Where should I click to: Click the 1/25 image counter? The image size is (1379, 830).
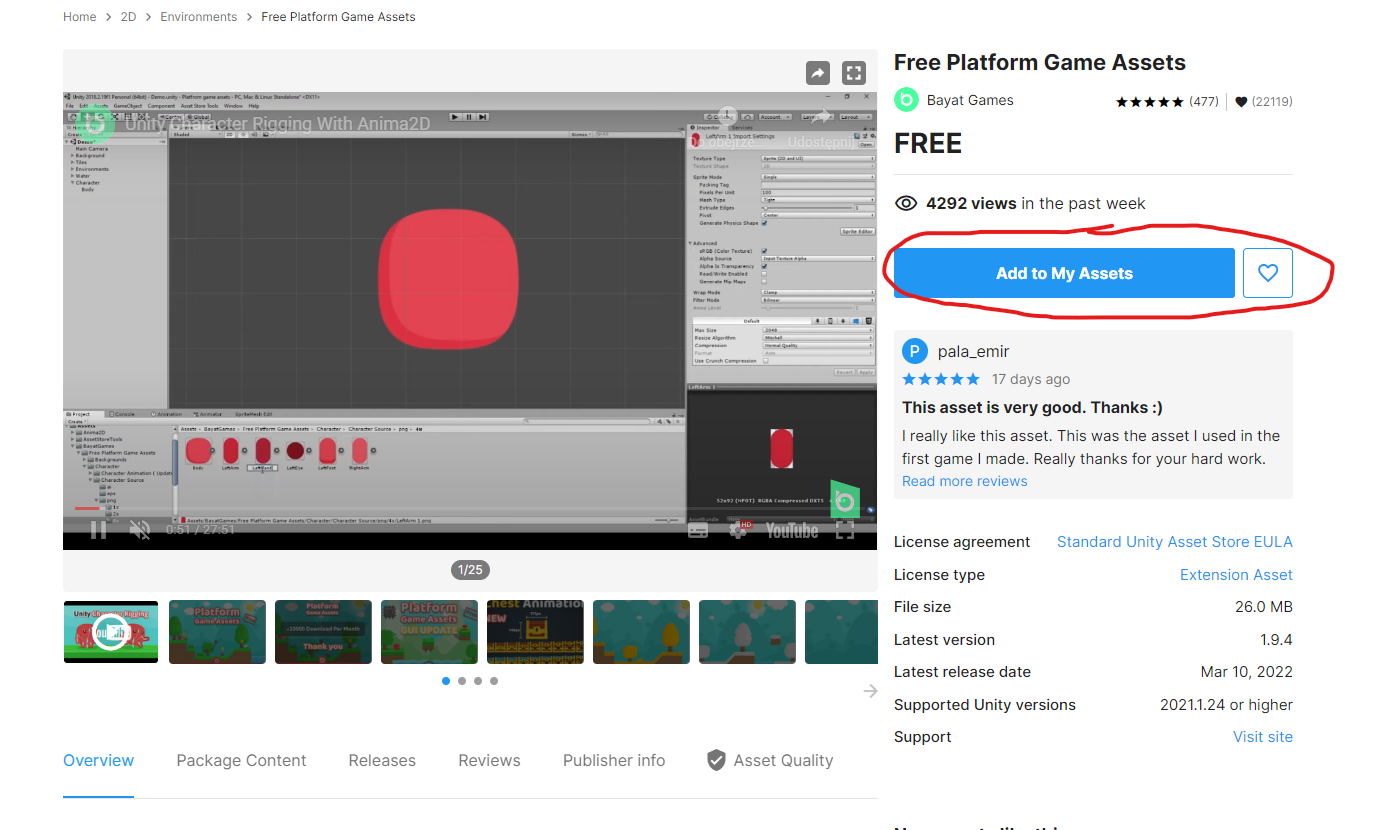tap(470, 570)
